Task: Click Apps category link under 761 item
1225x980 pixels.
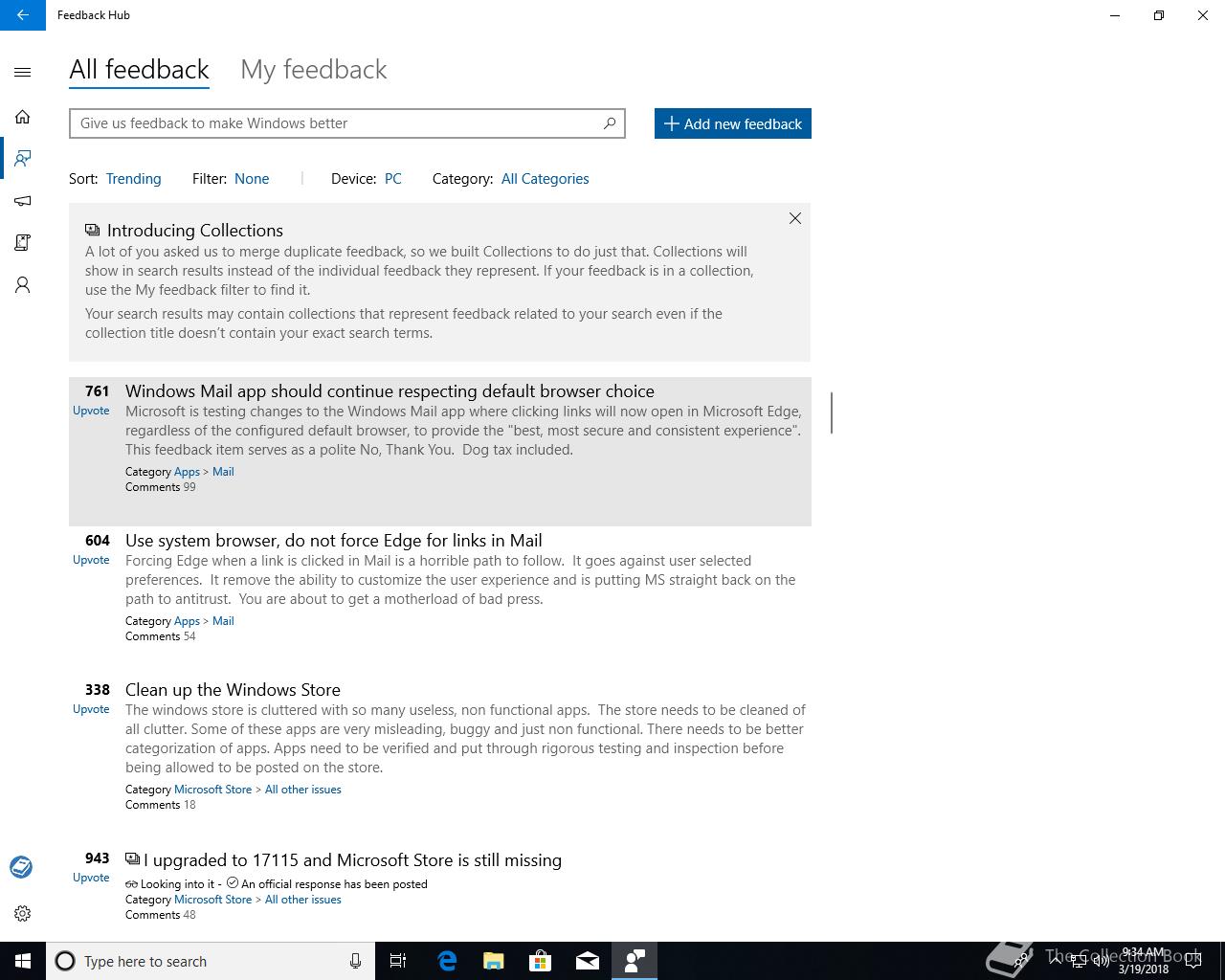Action: pyautogui.click(x=187, y=472)
